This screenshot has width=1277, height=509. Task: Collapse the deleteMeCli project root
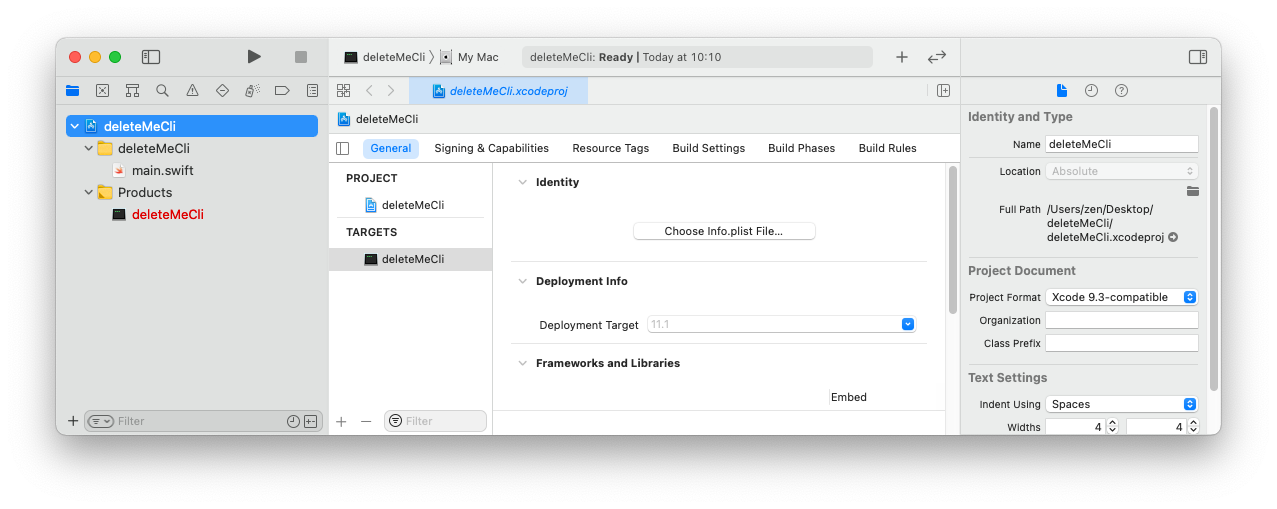click(x=75, y=126)
